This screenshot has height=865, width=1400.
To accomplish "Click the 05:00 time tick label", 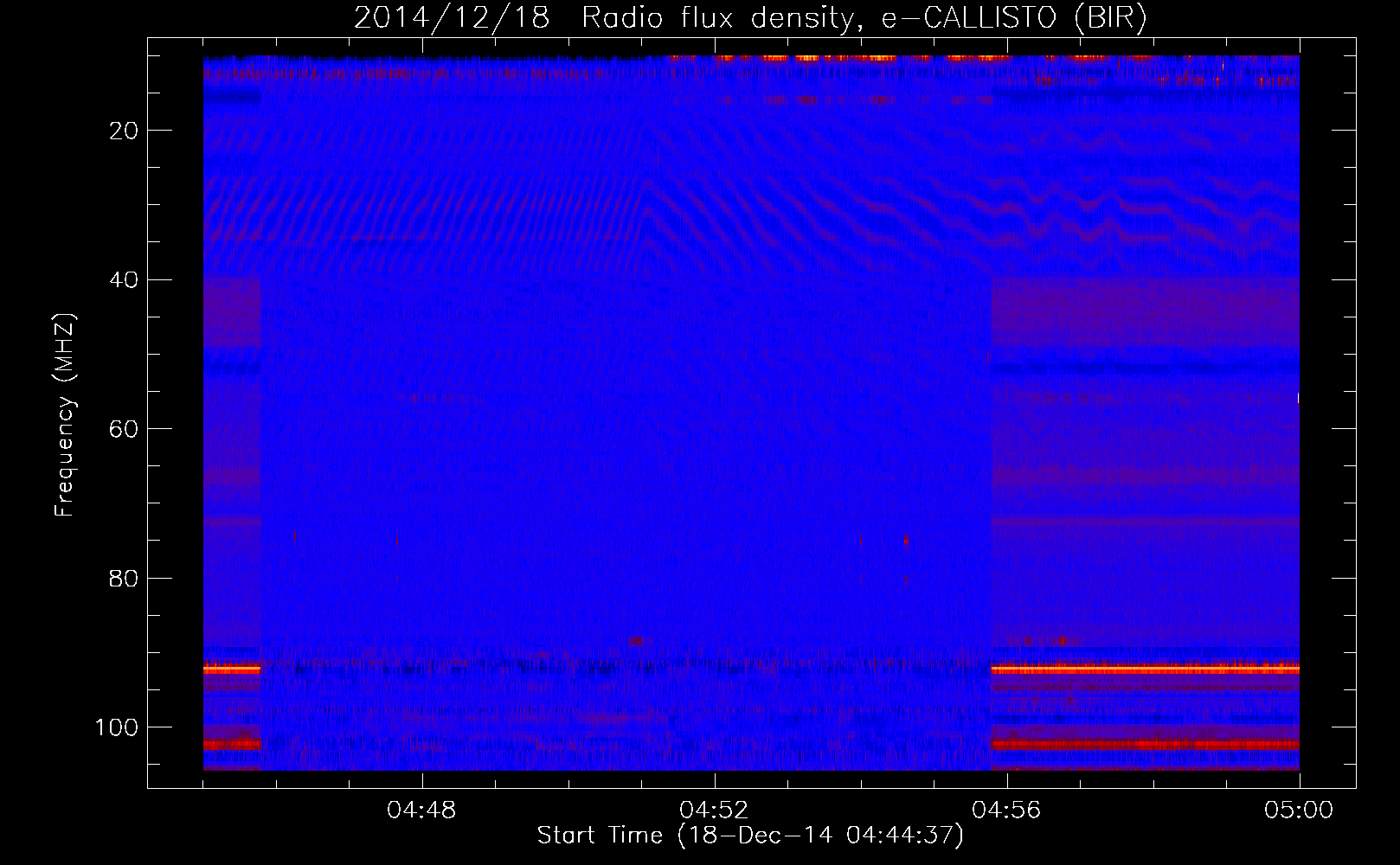I will [x=1299, y=811].
